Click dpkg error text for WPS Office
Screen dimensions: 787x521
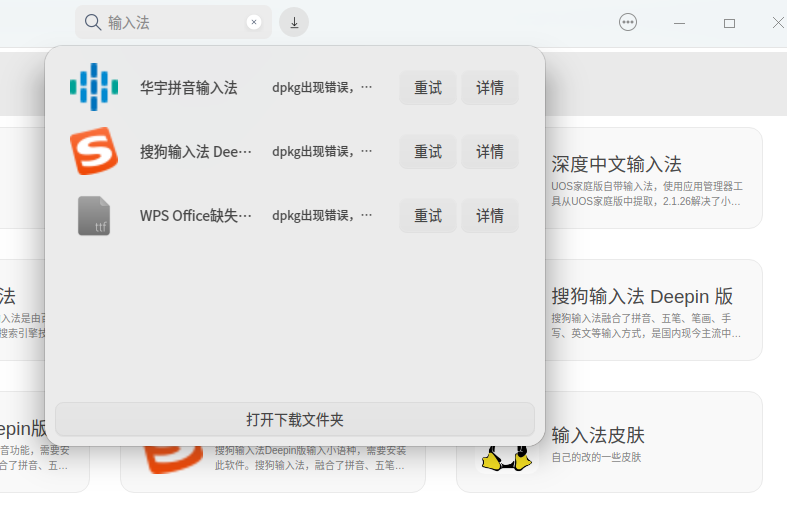[x=322, y=216]
